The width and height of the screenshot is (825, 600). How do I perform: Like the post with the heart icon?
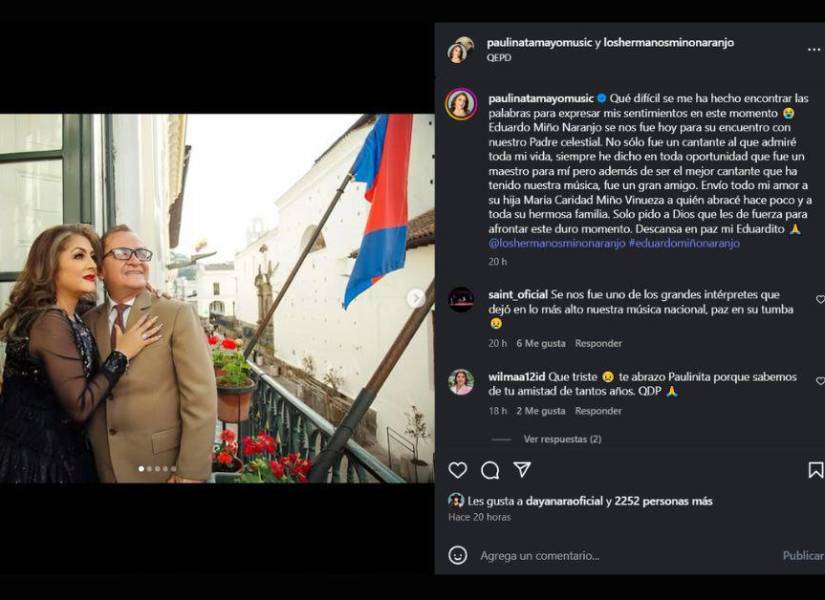point(458,470)
